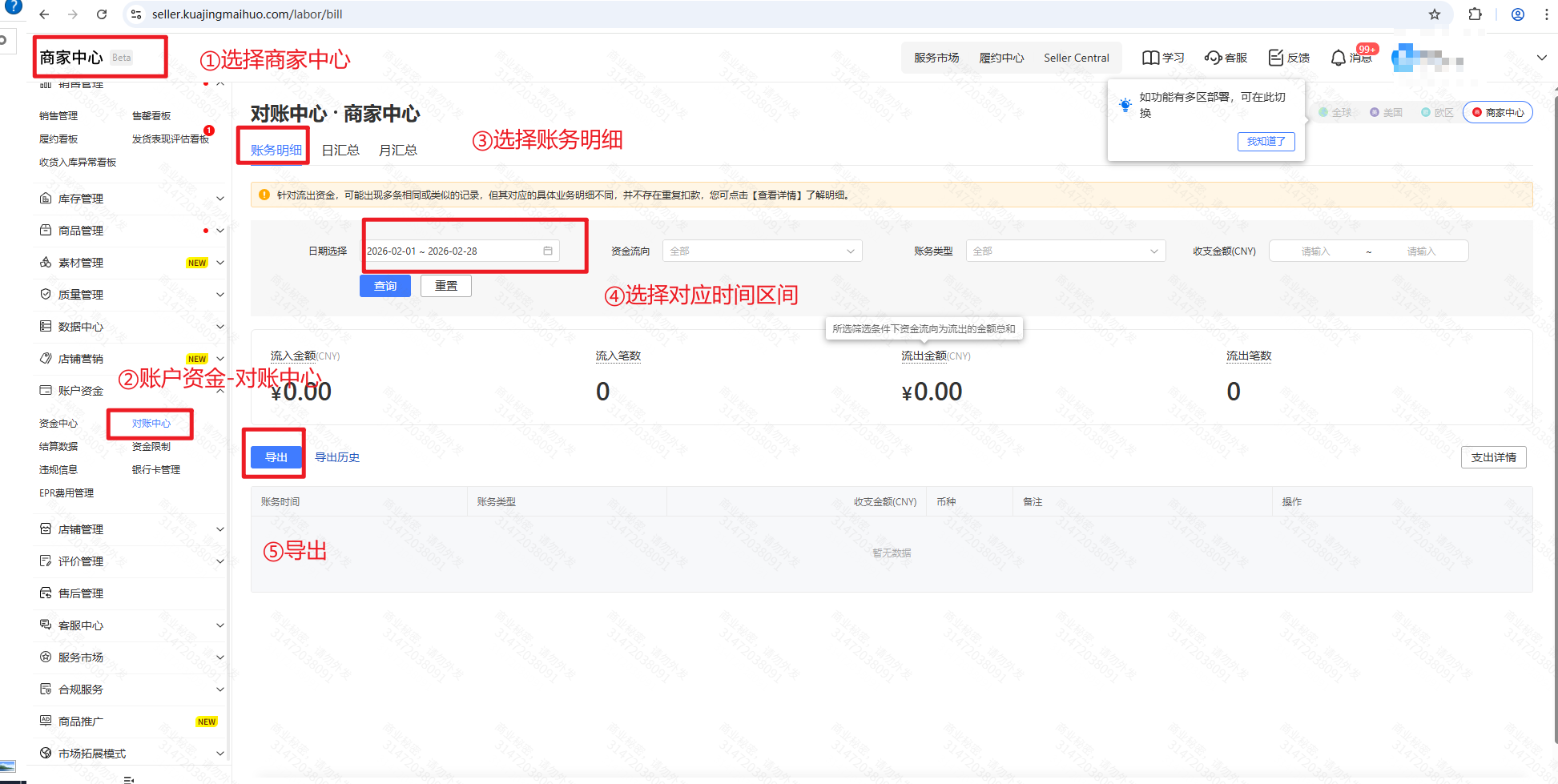Viewport: 1558px width, 784px height.
Task: Open the feedback icon in header
Action: coord(1276,58)
